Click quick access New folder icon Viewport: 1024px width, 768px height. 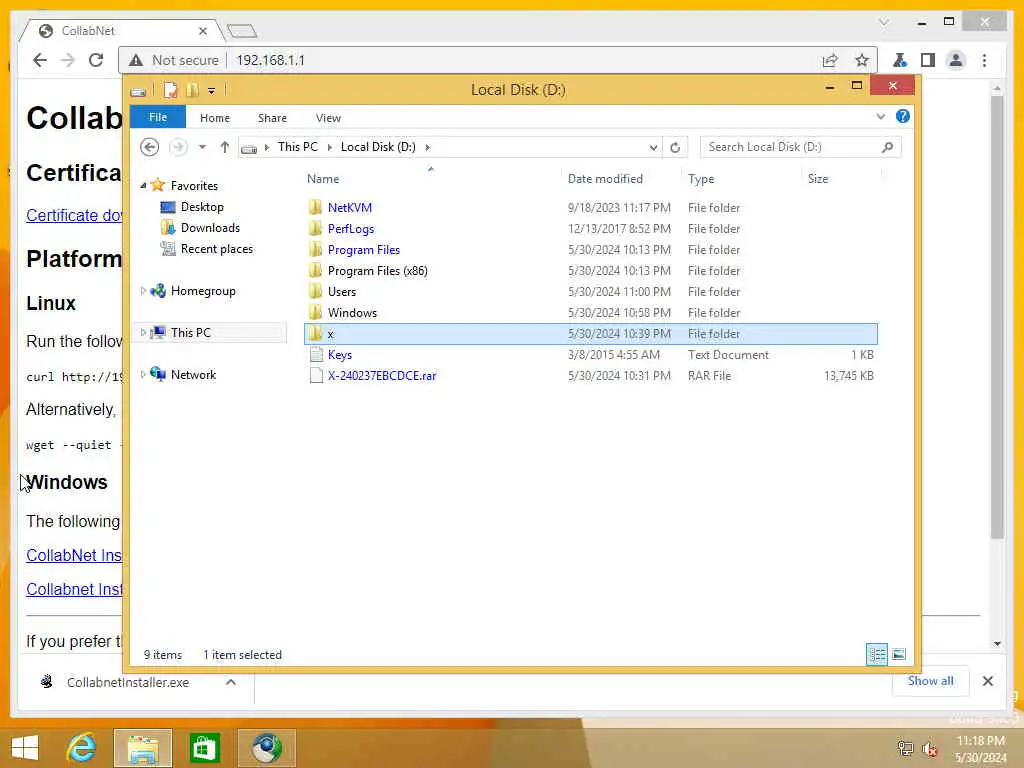[x=192, y=90]
